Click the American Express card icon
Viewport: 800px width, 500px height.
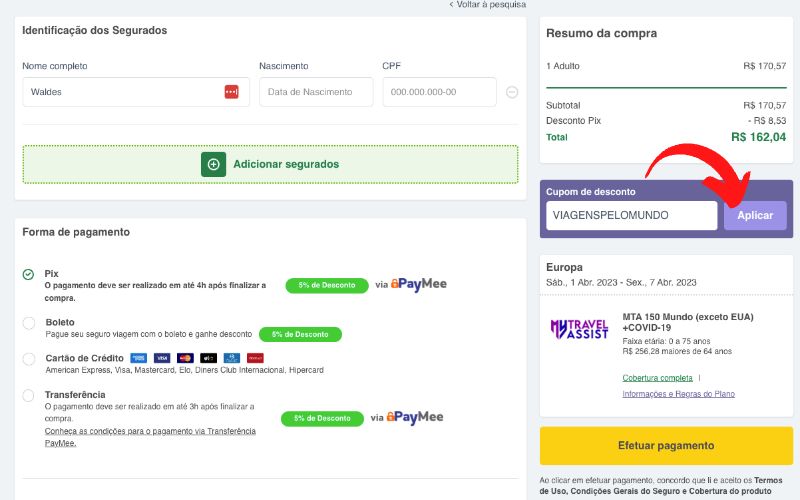point(138,358)
